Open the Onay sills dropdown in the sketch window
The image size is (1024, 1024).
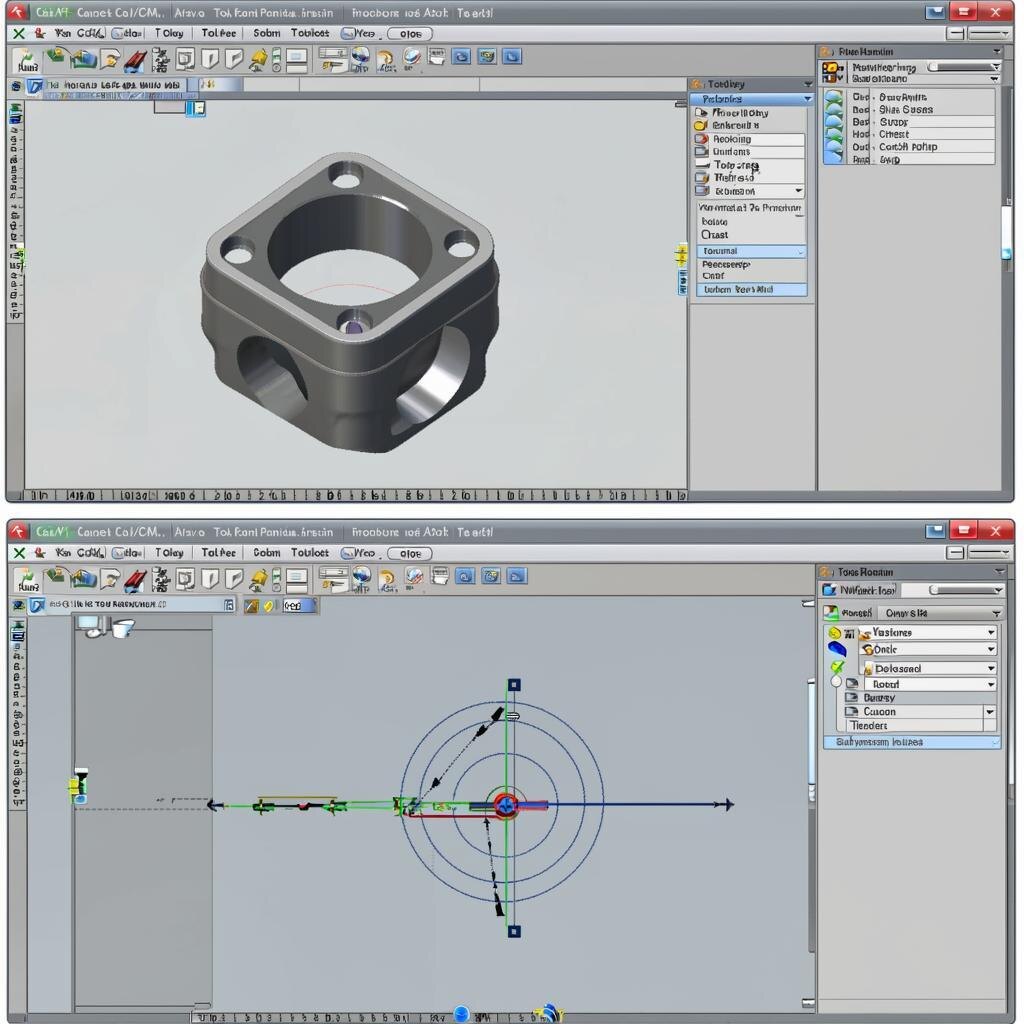(939, 613)
